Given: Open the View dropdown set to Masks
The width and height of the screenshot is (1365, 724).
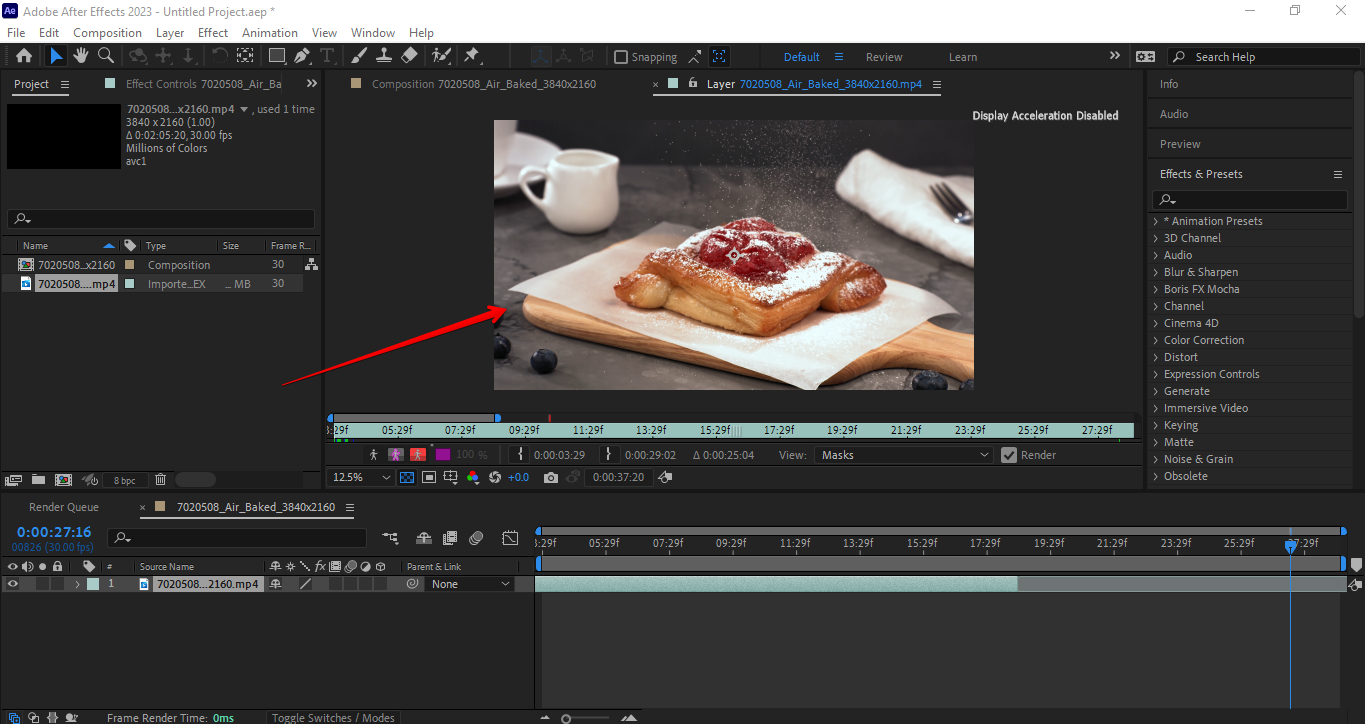Looking at the screenshot, I should (900, 455).
